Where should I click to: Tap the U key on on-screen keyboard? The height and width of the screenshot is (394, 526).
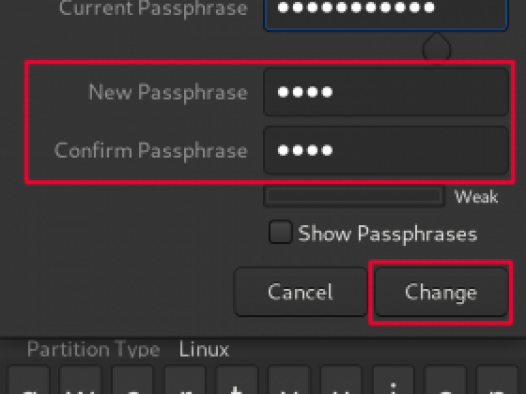(341, 380)
